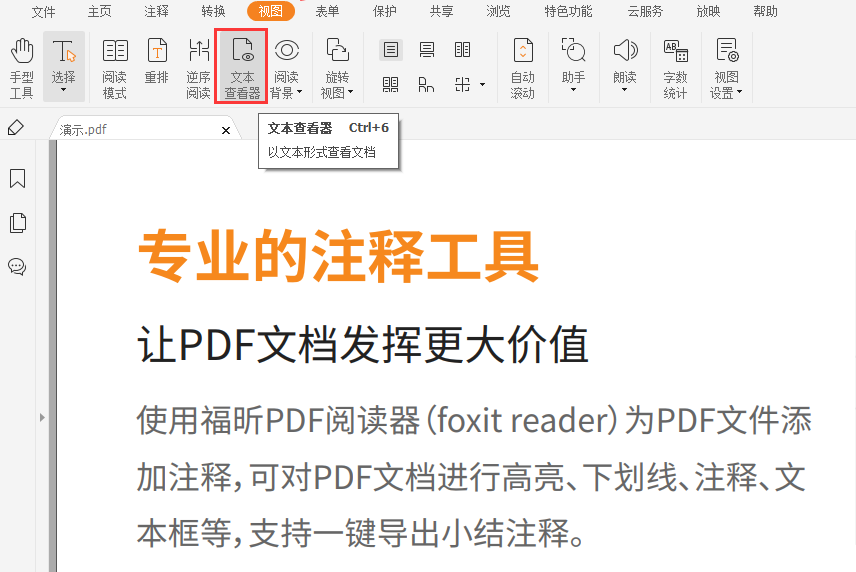Screen dimensions: 856x572
Task: Toggle single page view layout
Action: (x=390, y=50)
